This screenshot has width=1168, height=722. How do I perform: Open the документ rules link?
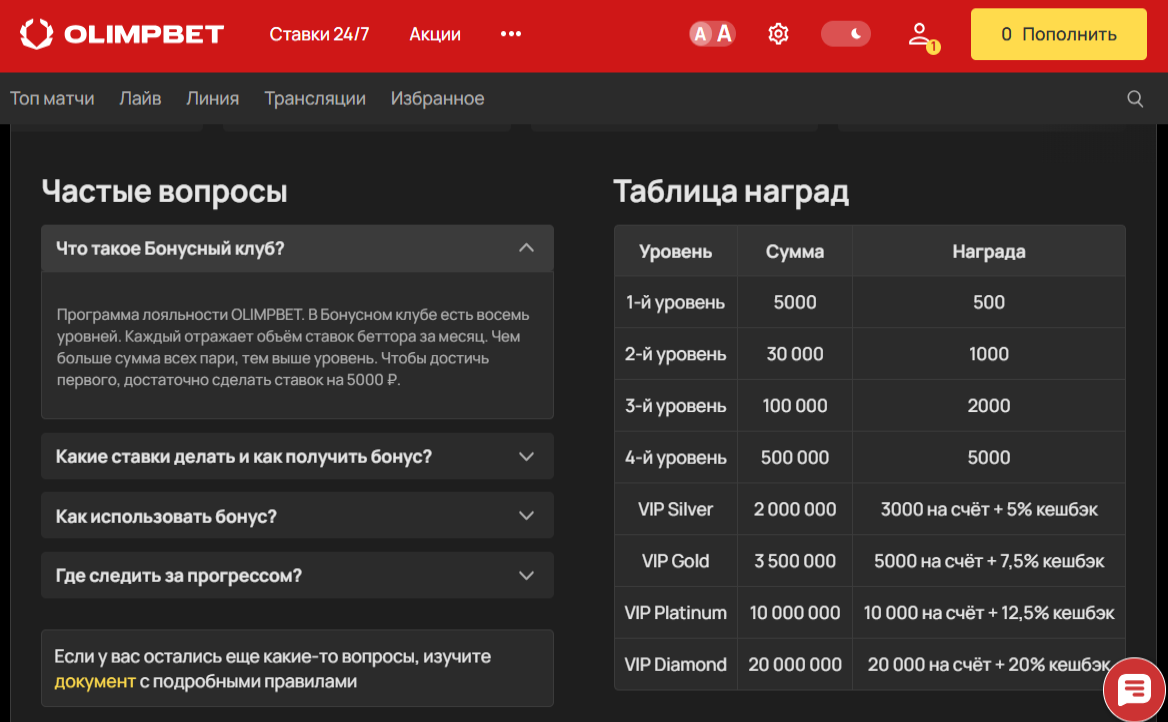click(x=95, y=681)
